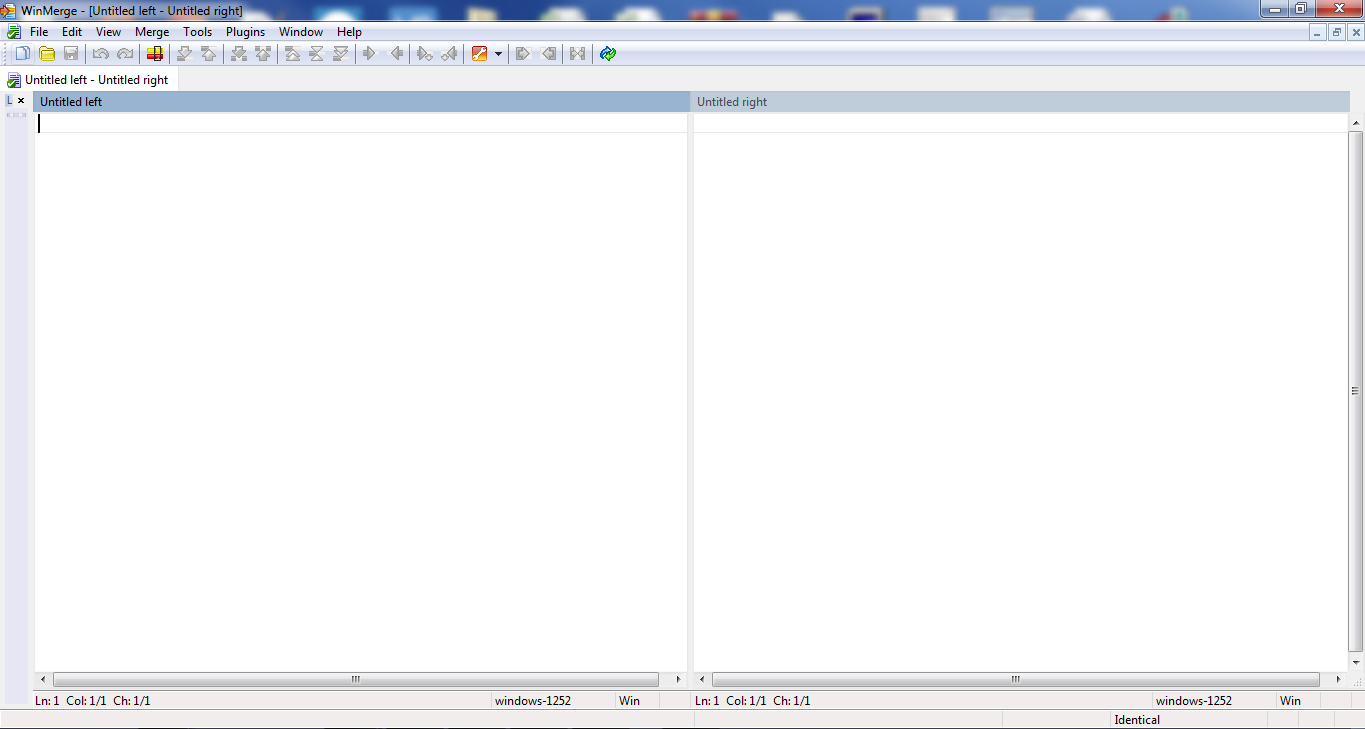Create a new blank comparison document
The height and width of the screenshot is (729, 1365).
click(x=22, y=54)
